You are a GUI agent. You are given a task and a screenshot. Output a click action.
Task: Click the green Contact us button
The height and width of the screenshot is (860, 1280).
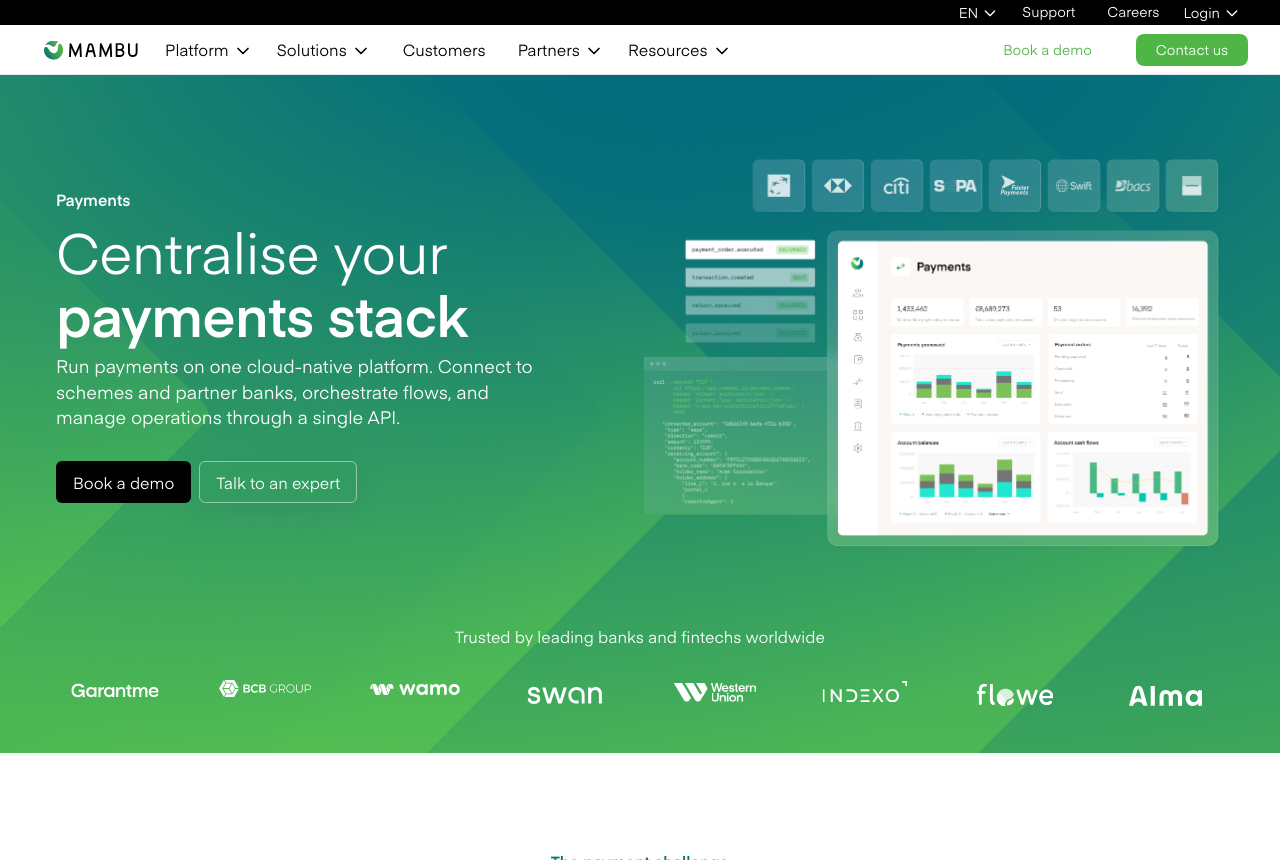(1192, 50)
